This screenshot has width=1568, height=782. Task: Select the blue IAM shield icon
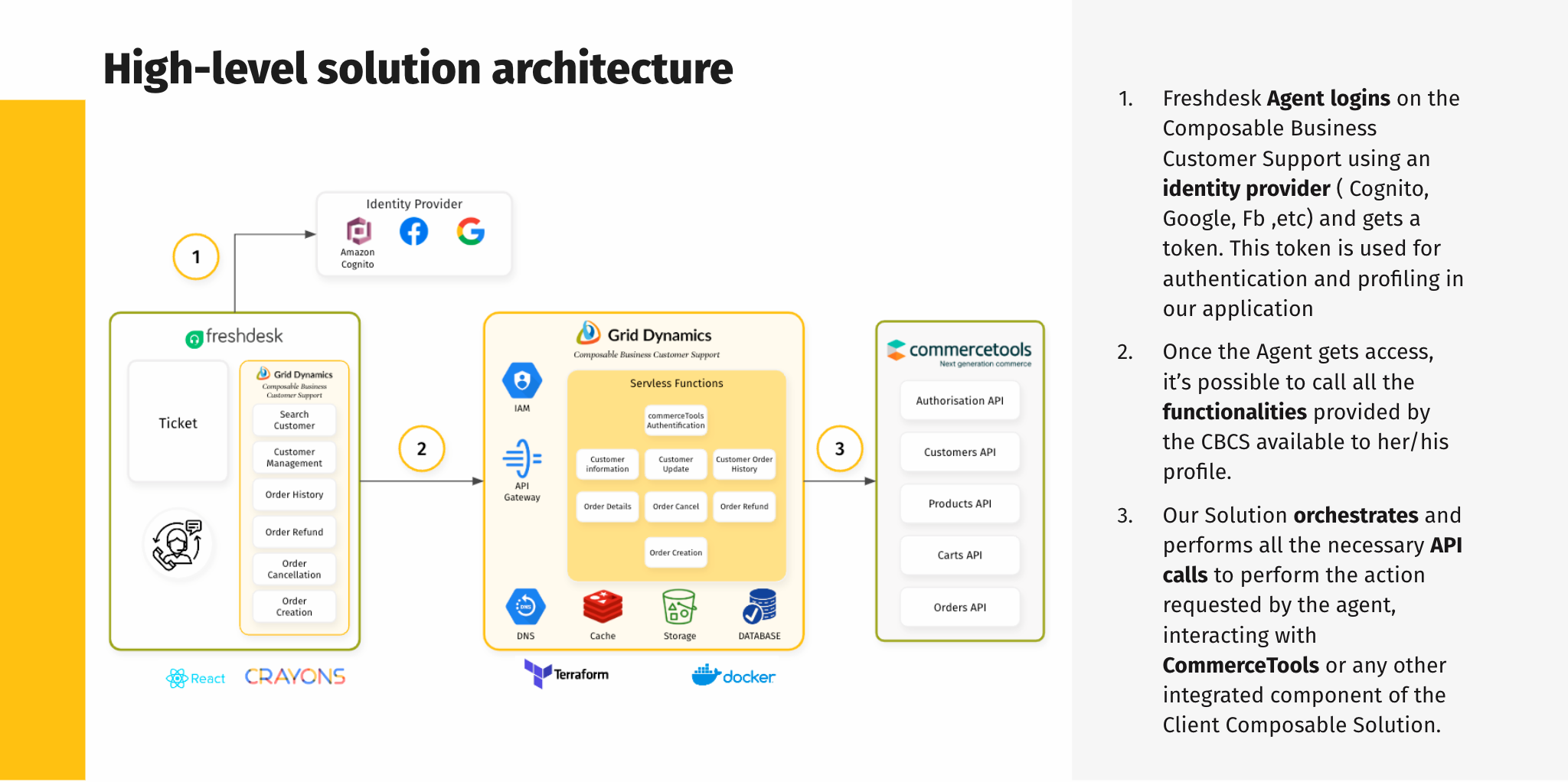[522, 380]
